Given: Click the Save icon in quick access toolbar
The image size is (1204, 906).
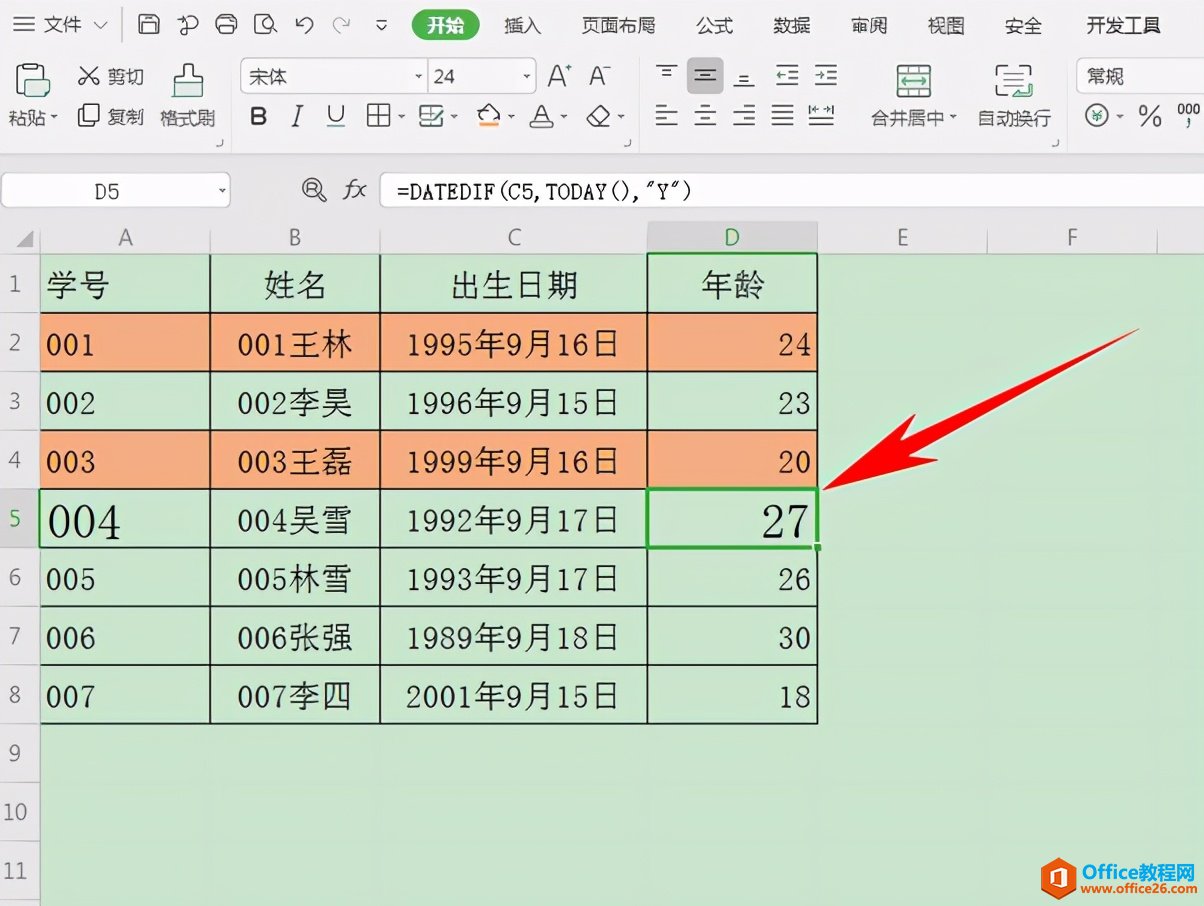Looking at the screenshot, I should tap(148, 25).
